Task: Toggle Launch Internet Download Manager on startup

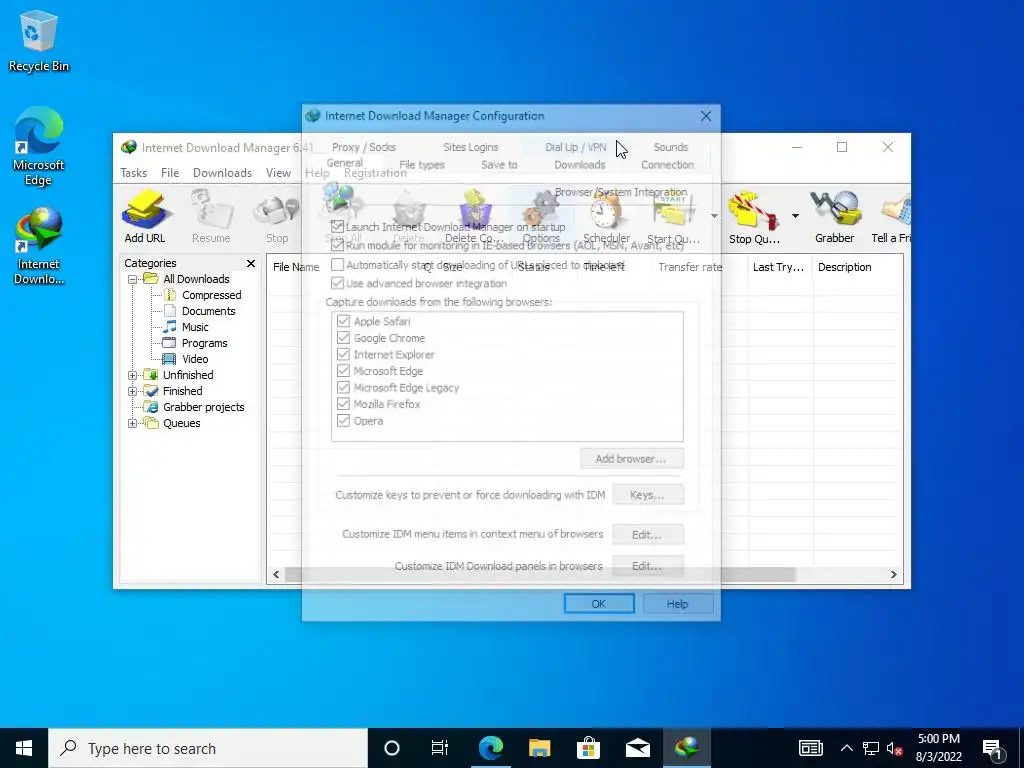Action: [x=337, y=227]
